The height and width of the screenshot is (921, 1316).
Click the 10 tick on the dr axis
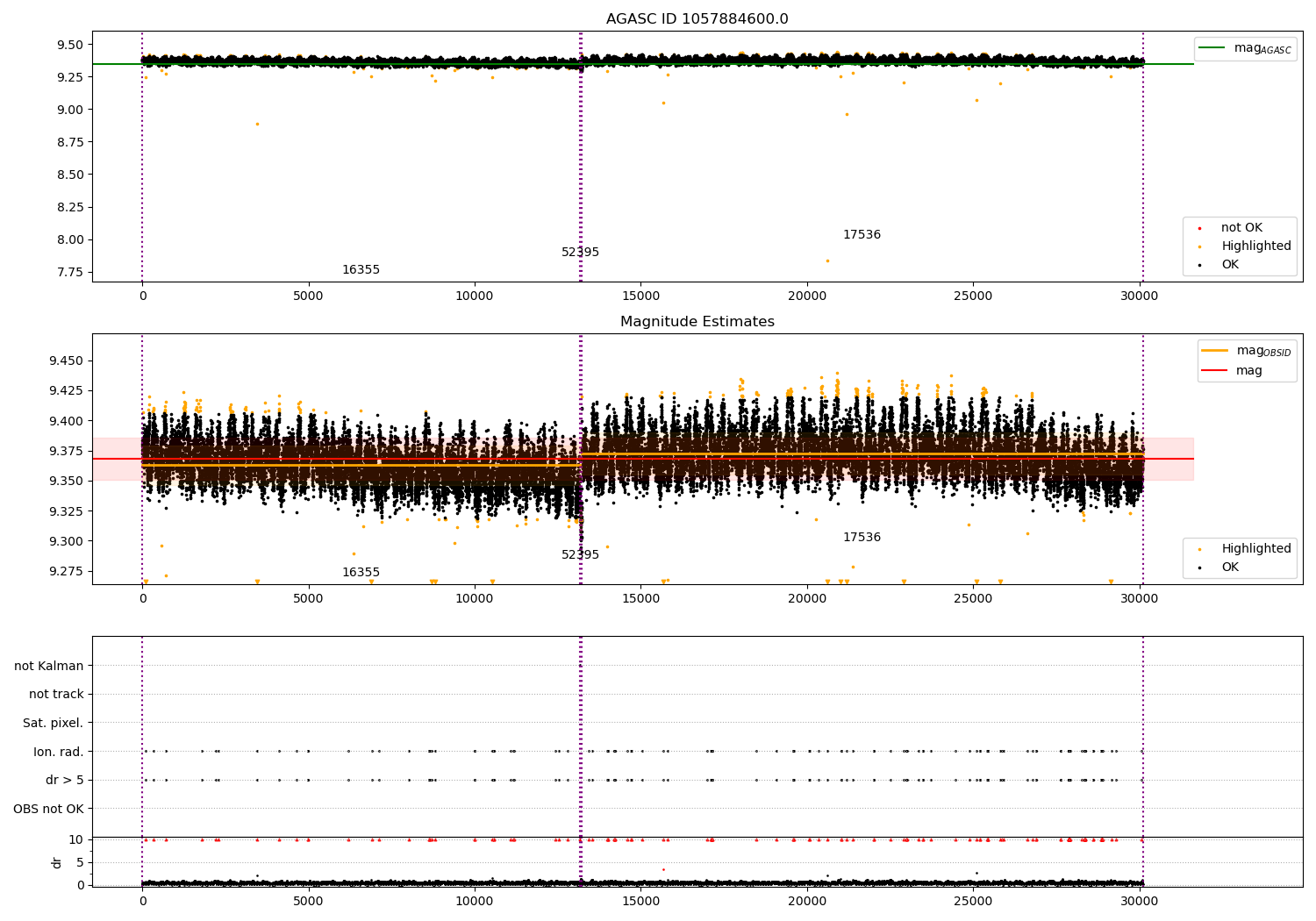point(76,840)
